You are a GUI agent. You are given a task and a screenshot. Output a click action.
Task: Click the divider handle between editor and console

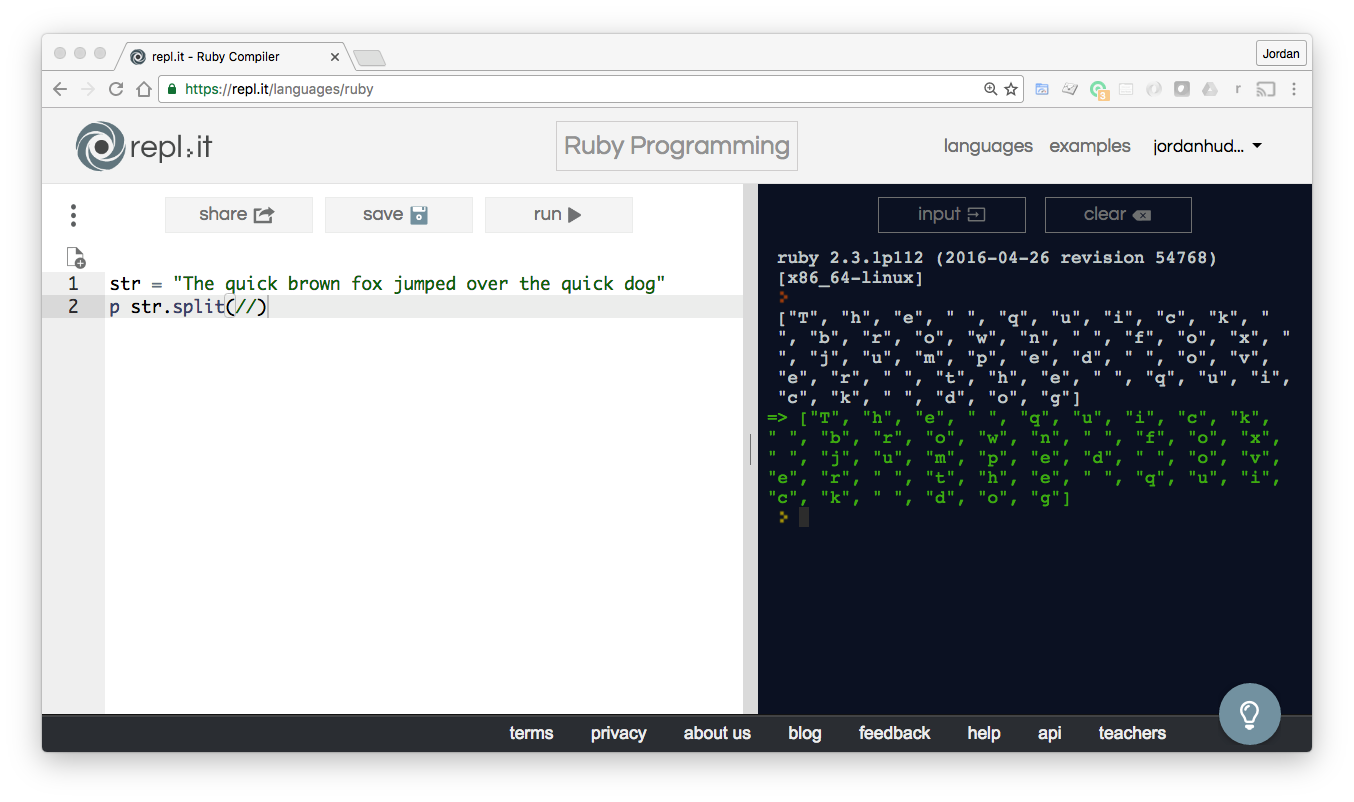click(750, 449)
